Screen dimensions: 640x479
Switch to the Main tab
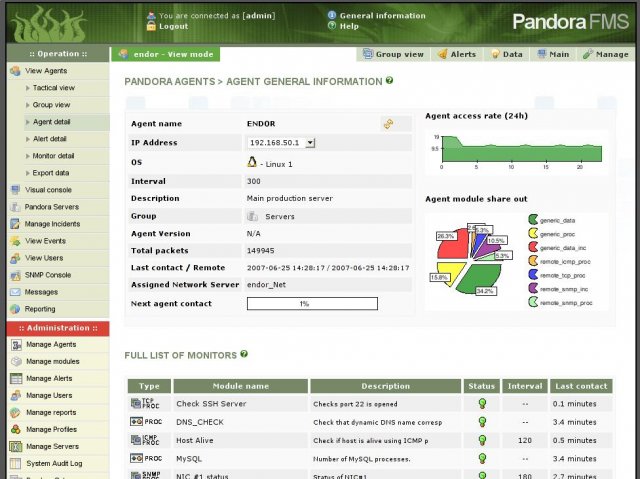point(553,54)
